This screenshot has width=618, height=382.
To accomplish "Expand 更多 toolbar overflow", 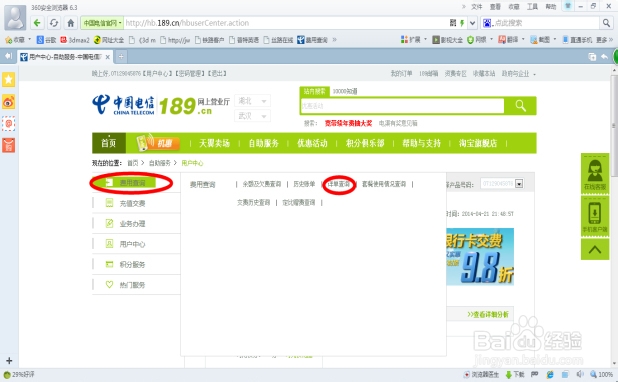I will click(x=605, y=39).
